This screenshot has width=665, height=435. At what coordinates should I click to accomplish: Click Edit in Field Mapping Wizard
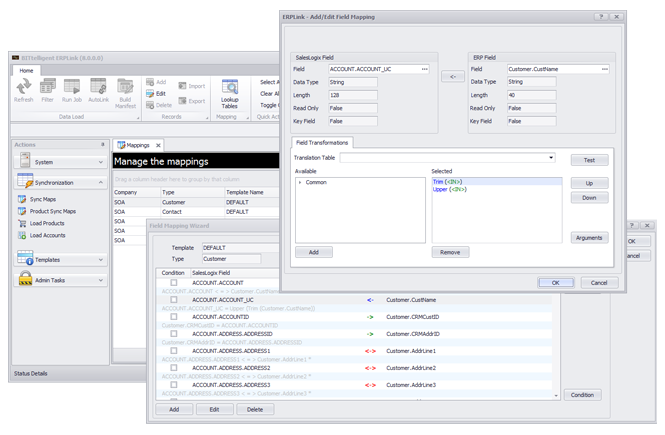click(214, 410)
